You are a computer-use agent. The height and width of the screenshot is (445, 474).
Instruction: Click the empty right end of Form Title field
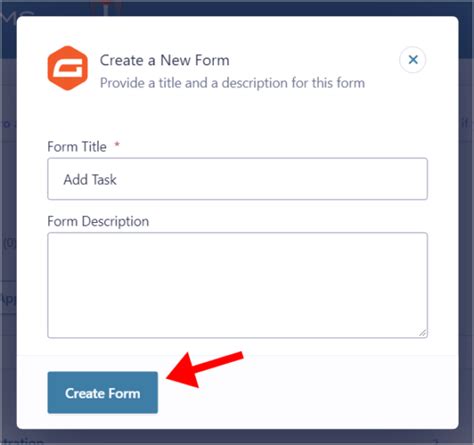[383, 179]
